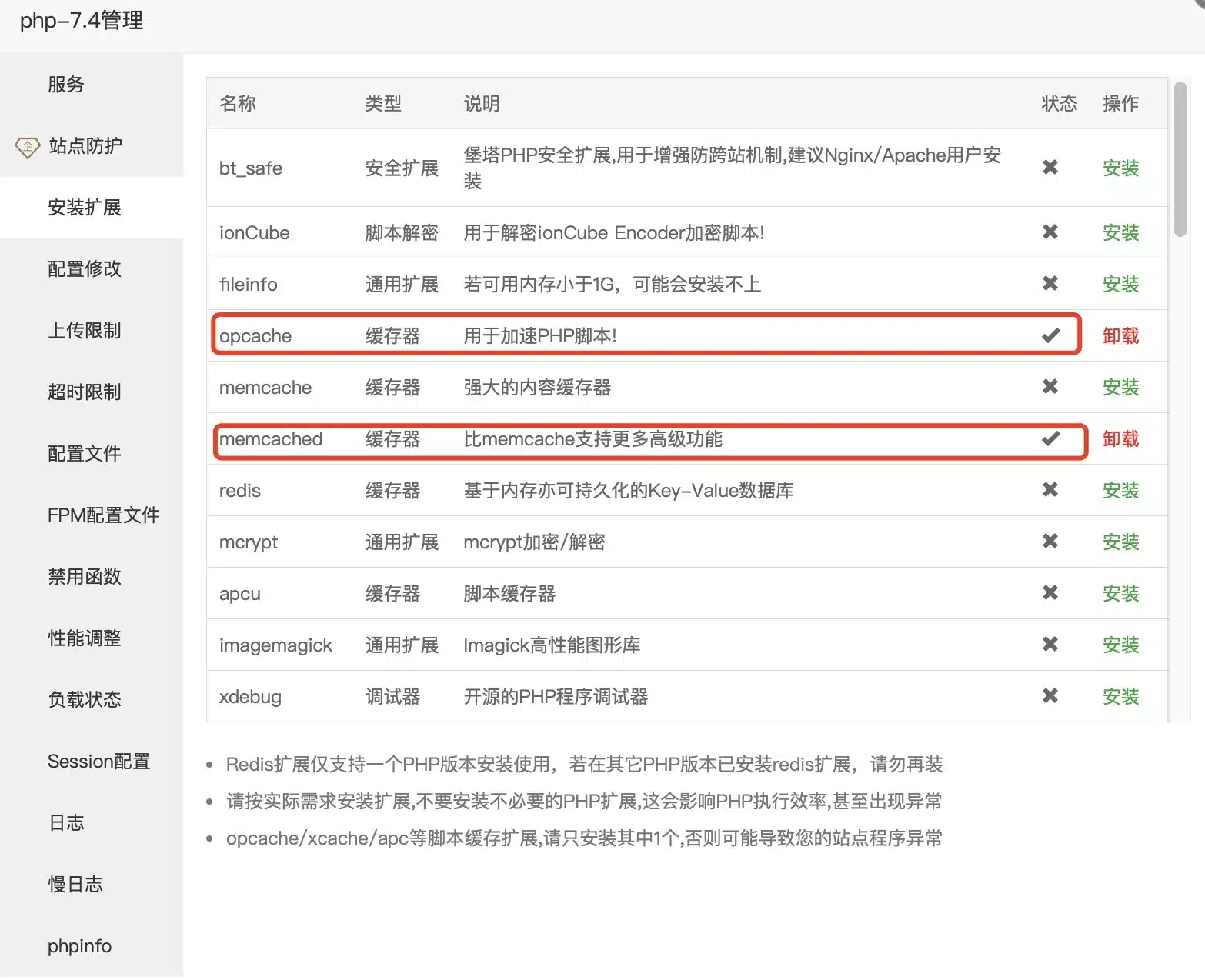Click the checkmark status icon for memcached
The width and height of the screenshot is (1205, 980).
pyautogui.click(x=1050, y=438)
